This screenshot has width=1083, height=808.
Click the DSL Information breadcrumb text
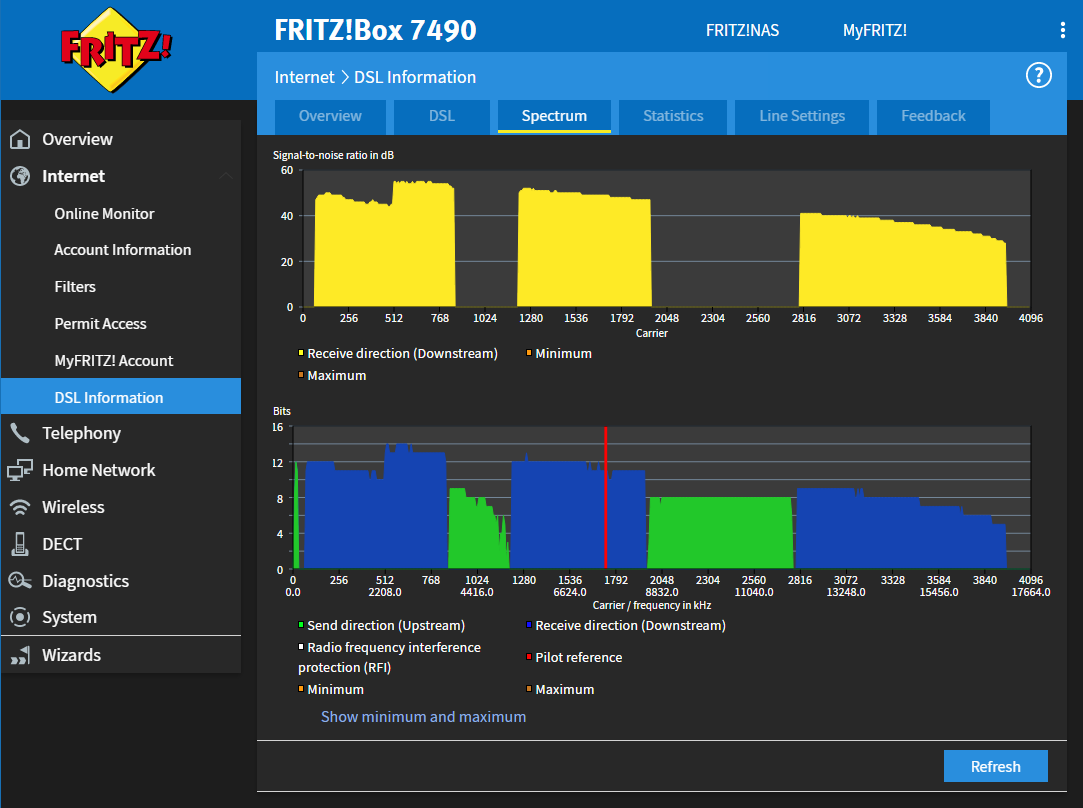pos(415,77)
